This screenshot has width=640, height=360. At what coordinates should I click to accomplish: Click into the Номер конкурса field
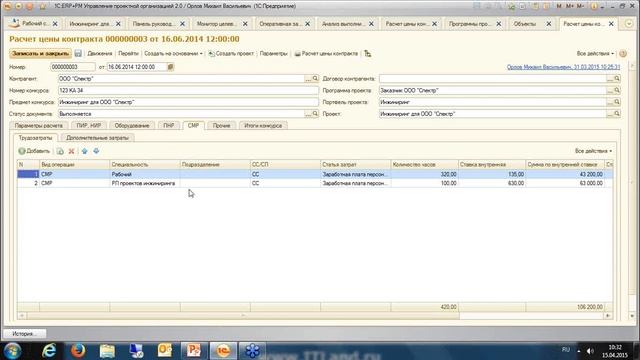(188, 90)
